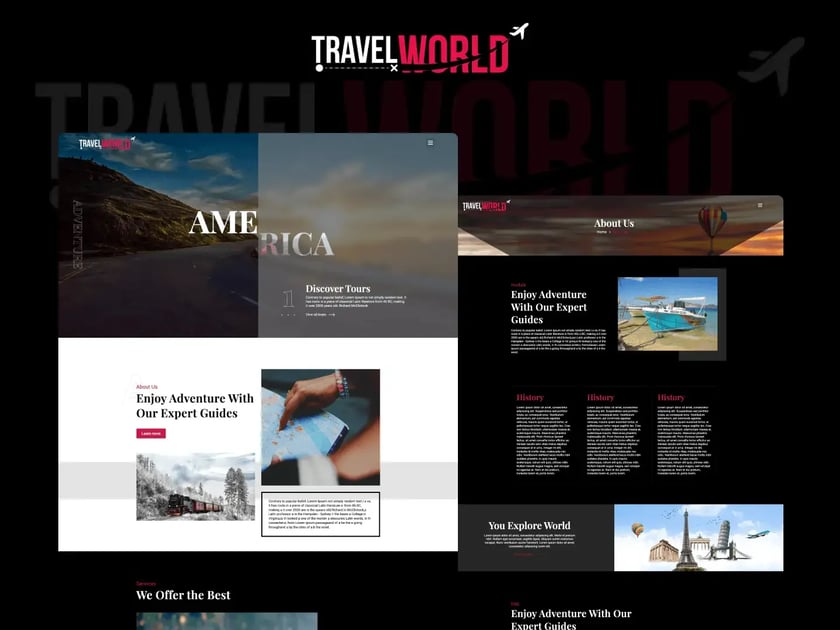Click the TravelWorld logo in the About Us header

point(483,207)
